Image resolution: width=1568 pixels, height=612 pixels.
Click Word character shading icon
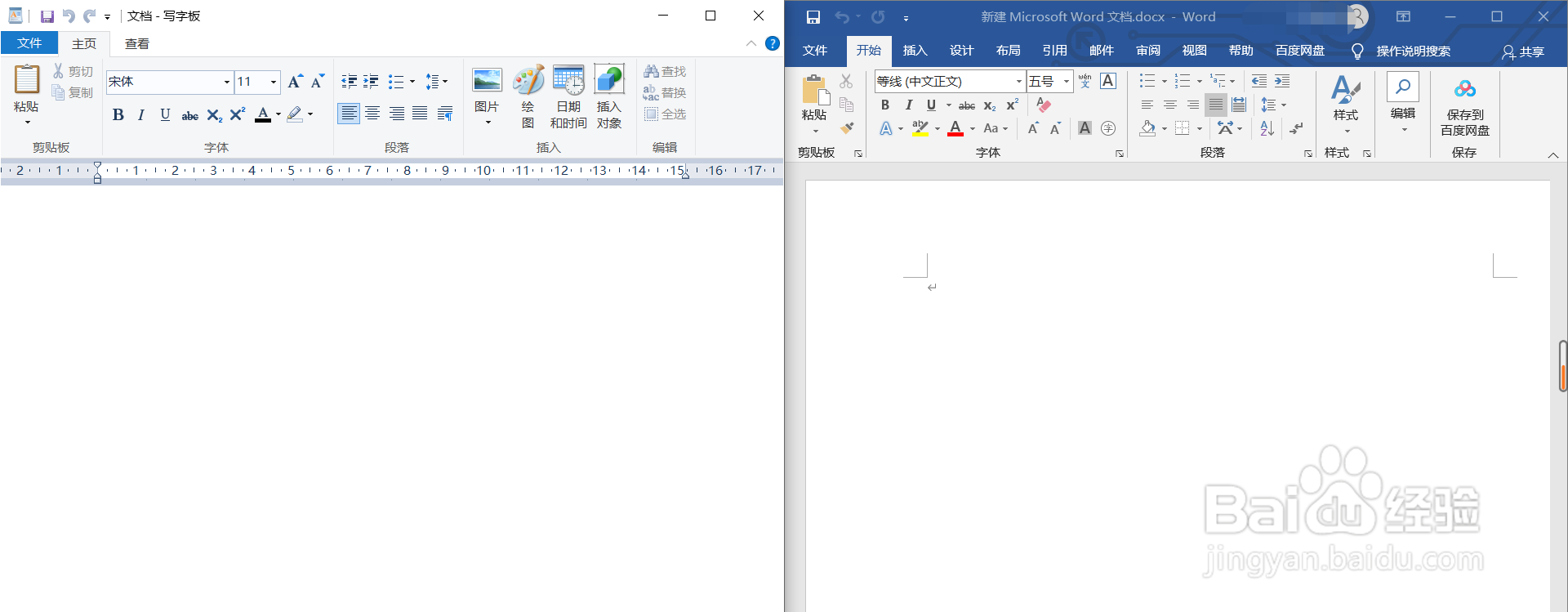(1085, 128)
